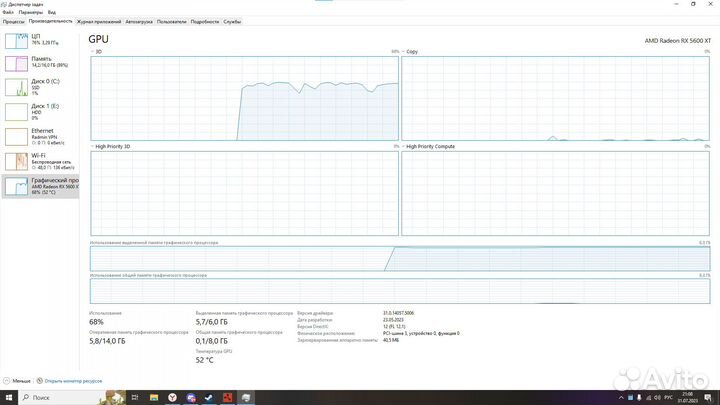Open the notification center icon
720x405 pixels.
pos(708,398)
